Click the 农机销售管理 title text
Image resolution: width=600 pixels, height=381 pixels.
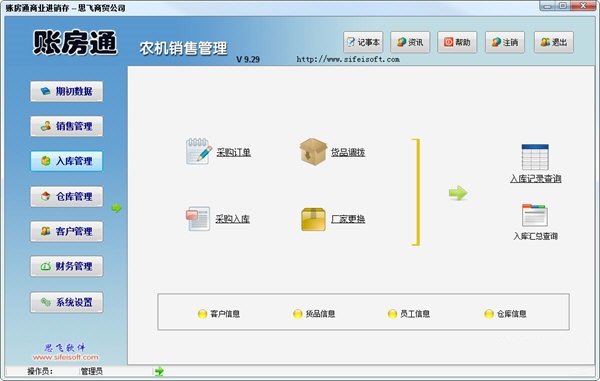pyautogui.click(x=183, y=49)
